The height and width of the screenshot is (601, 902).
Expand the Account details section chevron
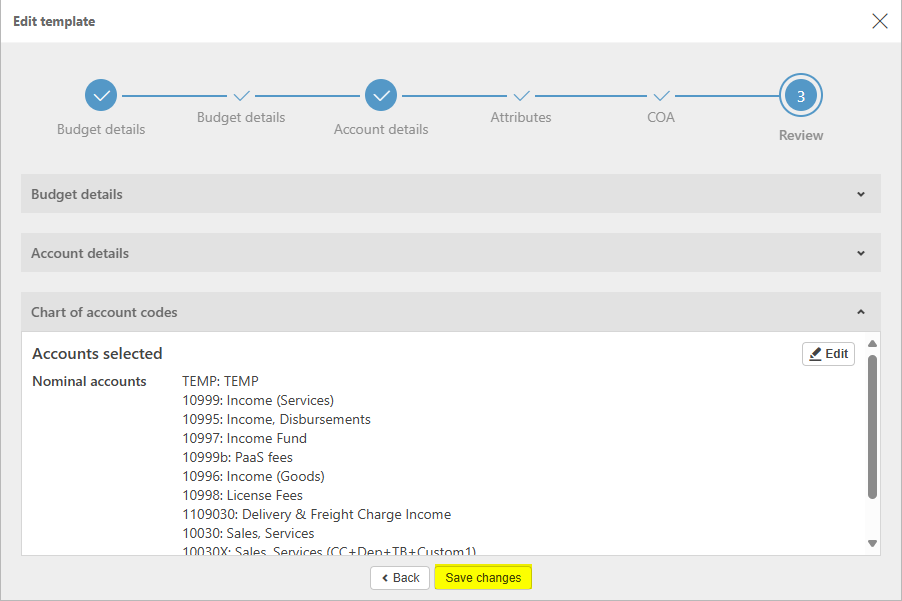861,253
